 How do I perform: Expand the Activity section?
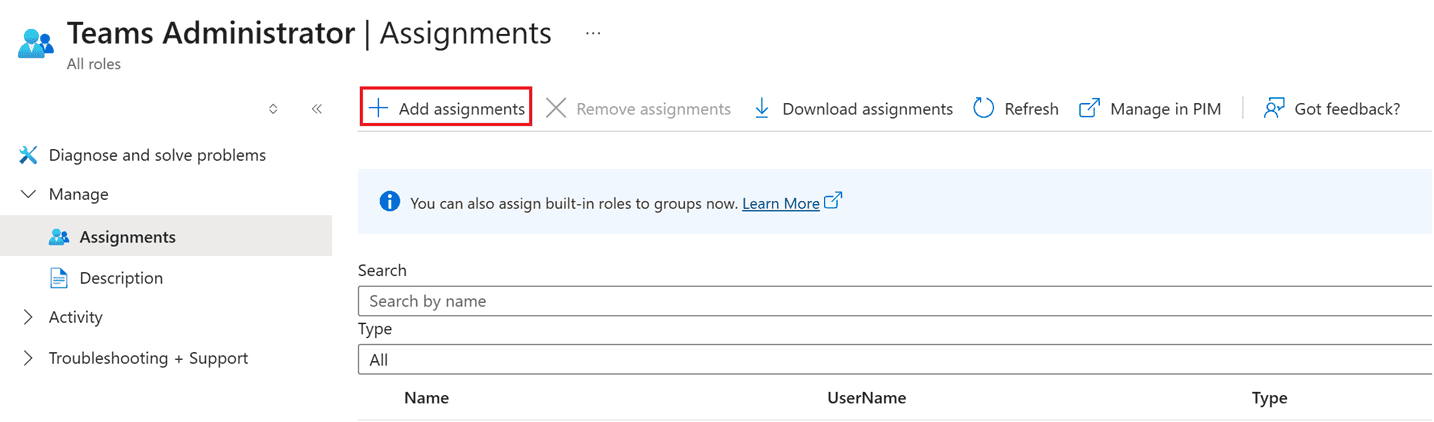click(x=28, y=317)
